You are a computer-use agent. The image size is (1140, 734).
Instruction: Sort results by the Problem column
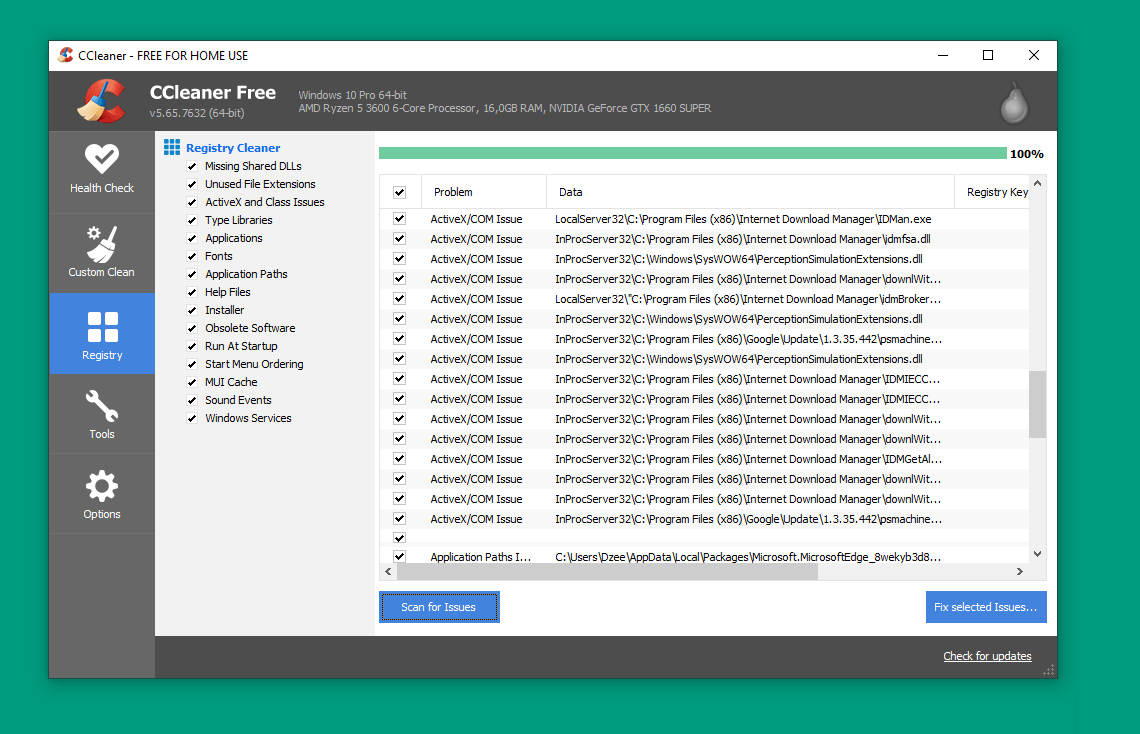coord(483,192)
